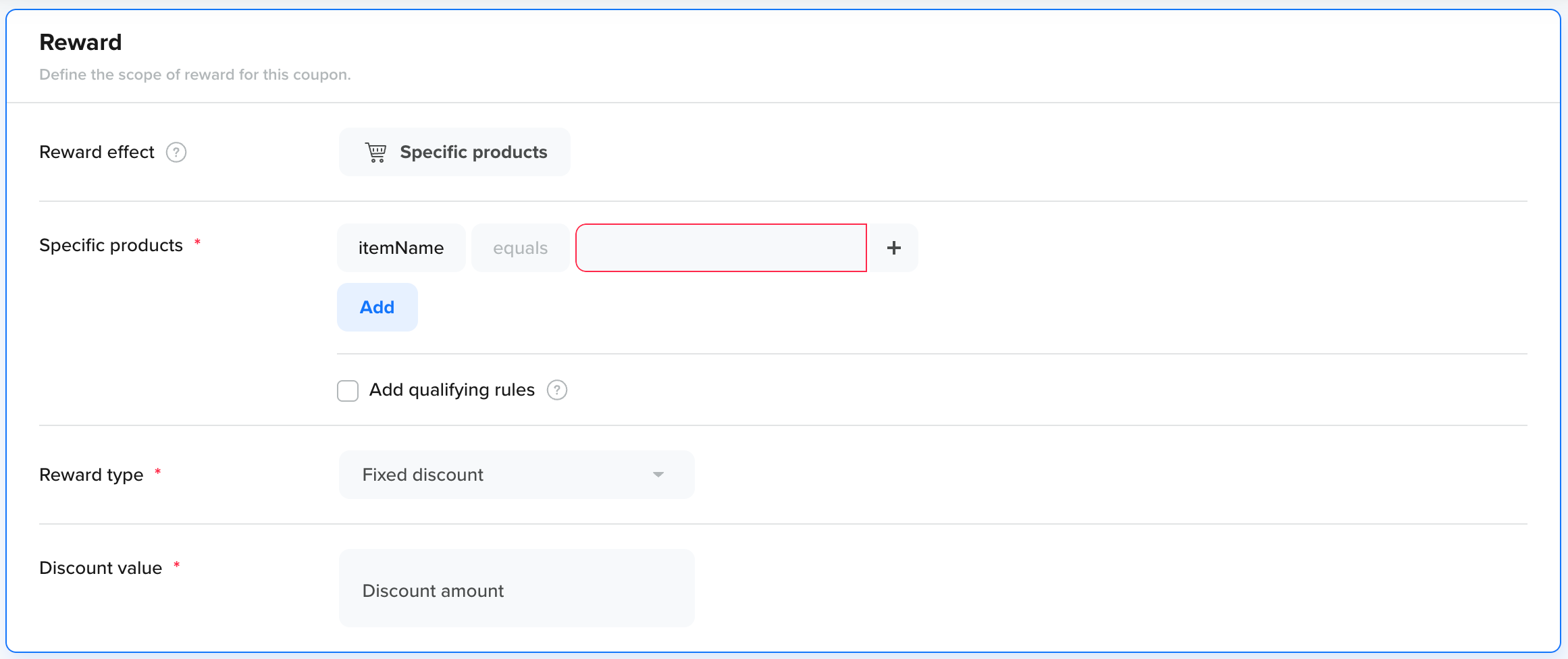The width and height of the screenshot is (1568, 659).
Task: Open the Fixed discount reward type dropdown
Action: pos(516,475)
